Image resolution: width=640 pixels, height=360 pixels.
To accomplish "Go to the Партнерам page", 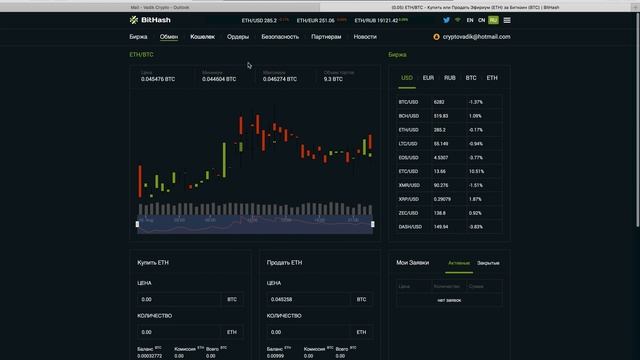I will click(x=326, y=37).
